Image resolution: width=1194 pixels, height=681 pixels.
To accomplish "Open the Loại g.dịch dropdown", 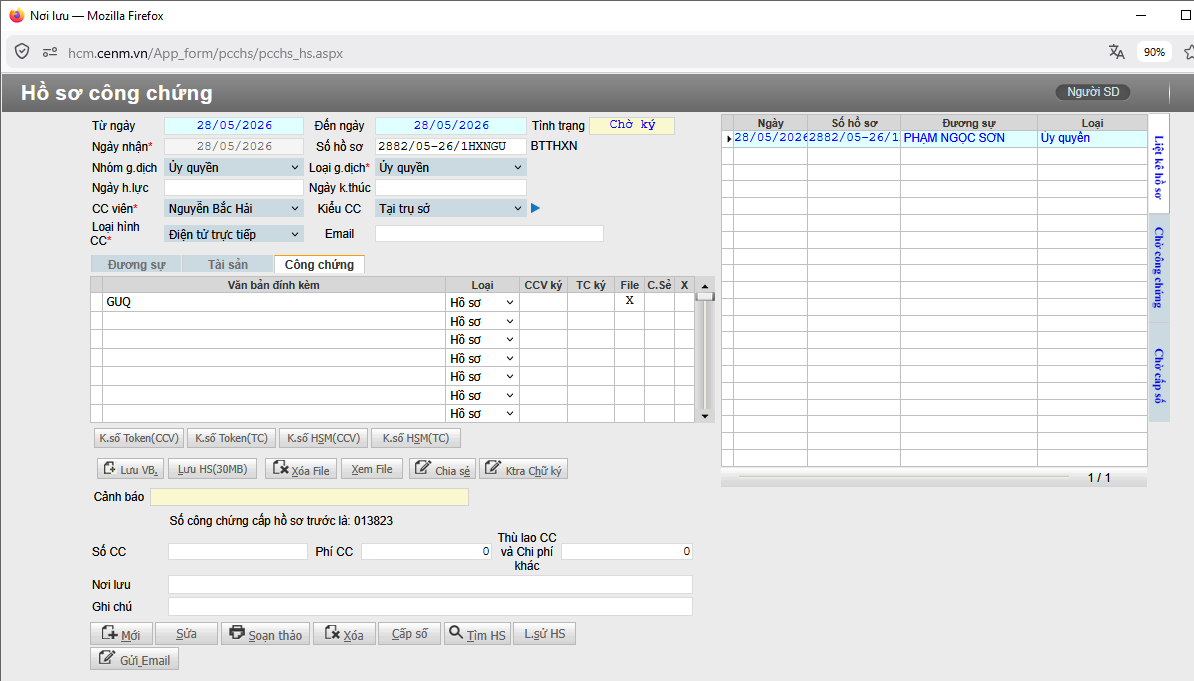I will click(450, 168).
